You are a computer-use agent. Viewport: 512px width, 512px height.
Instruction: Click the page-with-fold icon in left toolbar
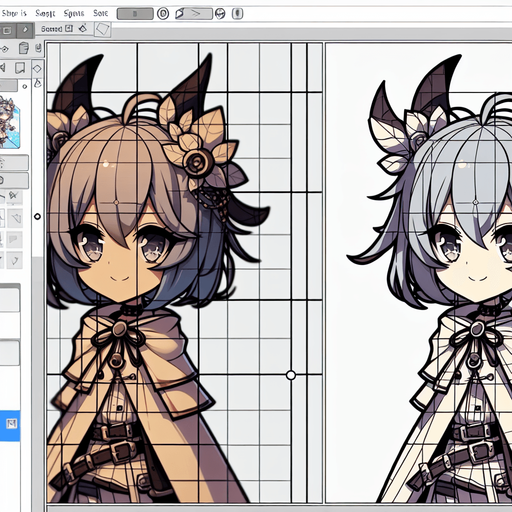[20, 68]
